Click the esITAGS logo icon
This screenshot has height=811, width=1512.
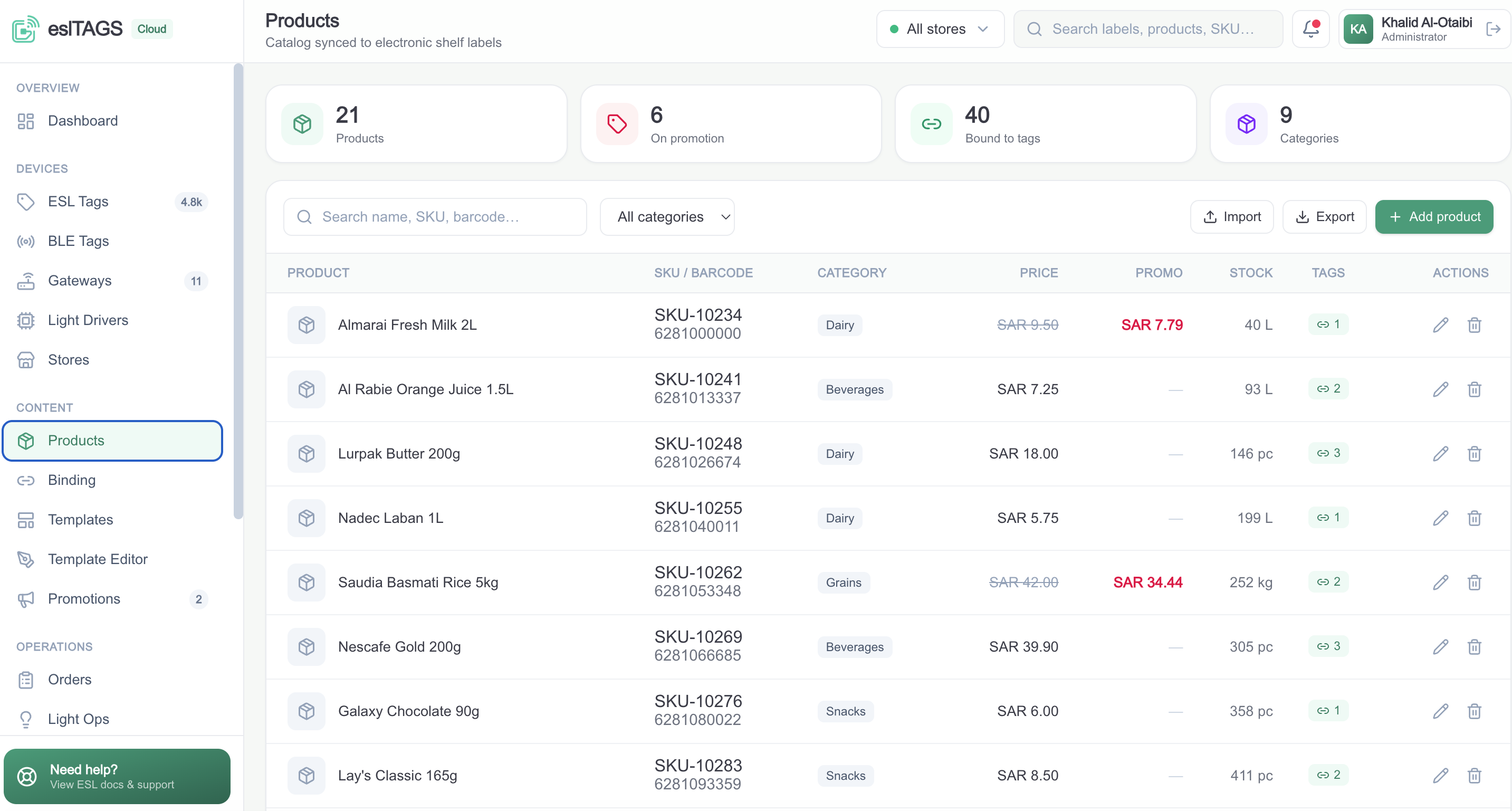[25, 29]
